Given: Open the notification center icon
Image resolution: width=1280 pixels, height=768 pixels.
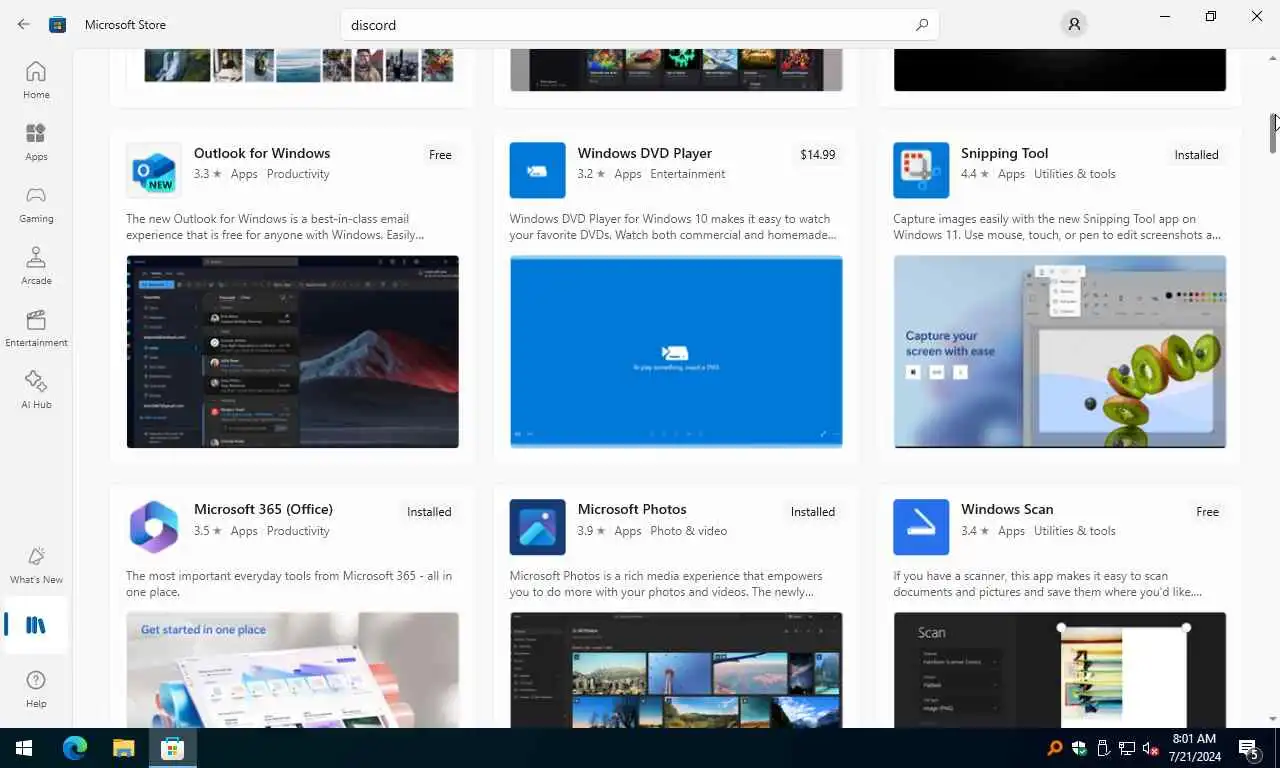Looking at the screenshot, I should (x=1248, y=748).
